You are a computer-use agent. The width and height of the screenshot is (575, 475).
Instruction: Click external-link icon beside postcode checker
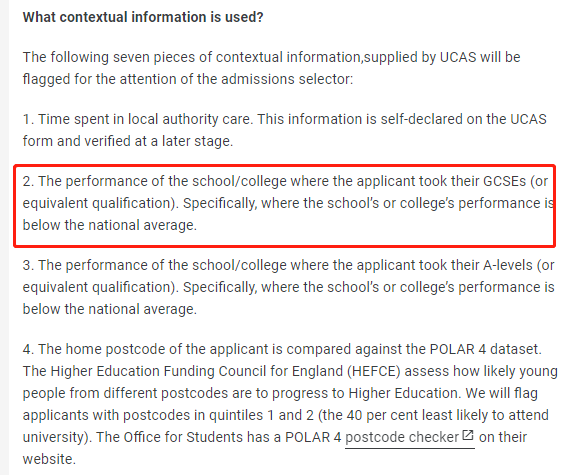(468, 435)
